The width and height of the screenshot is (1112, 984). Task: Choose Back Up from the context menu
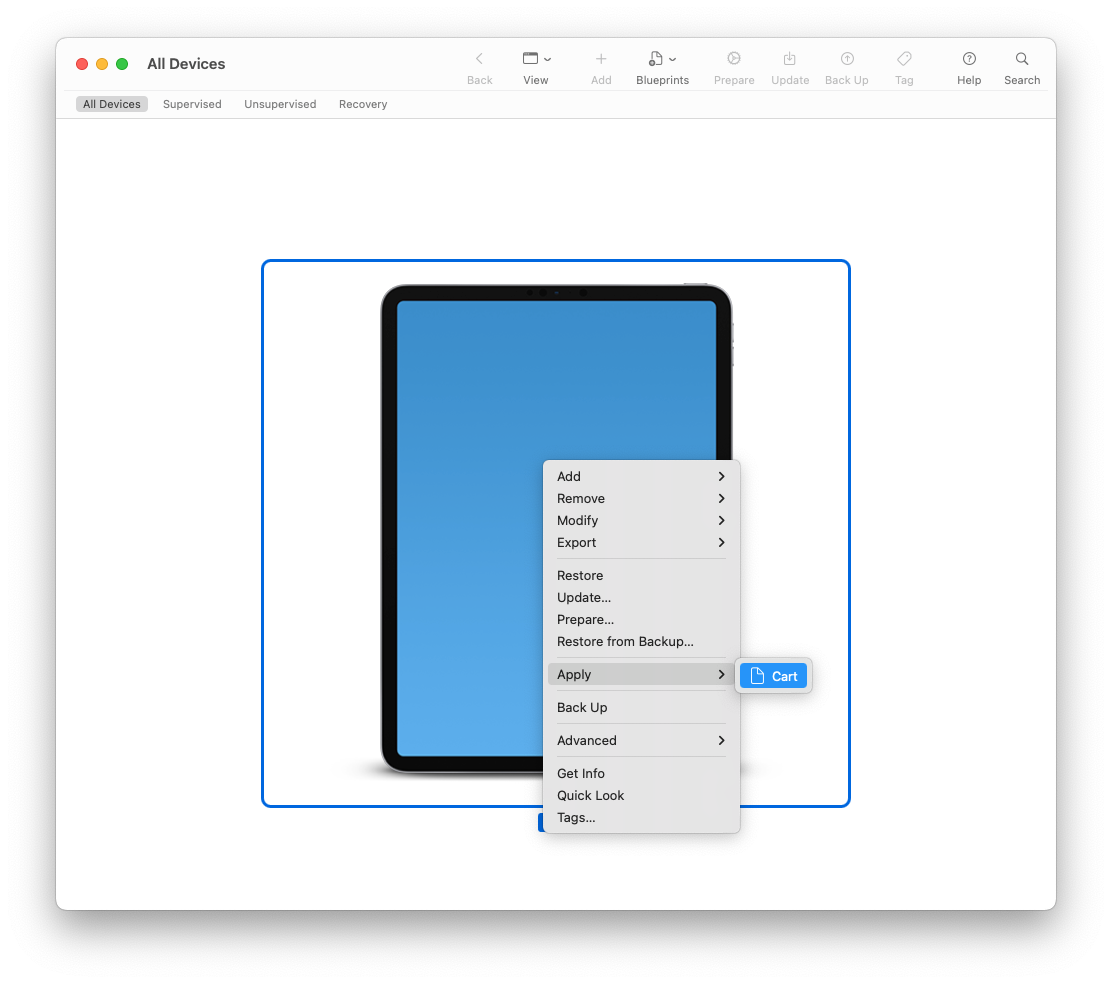click(640, 708)
